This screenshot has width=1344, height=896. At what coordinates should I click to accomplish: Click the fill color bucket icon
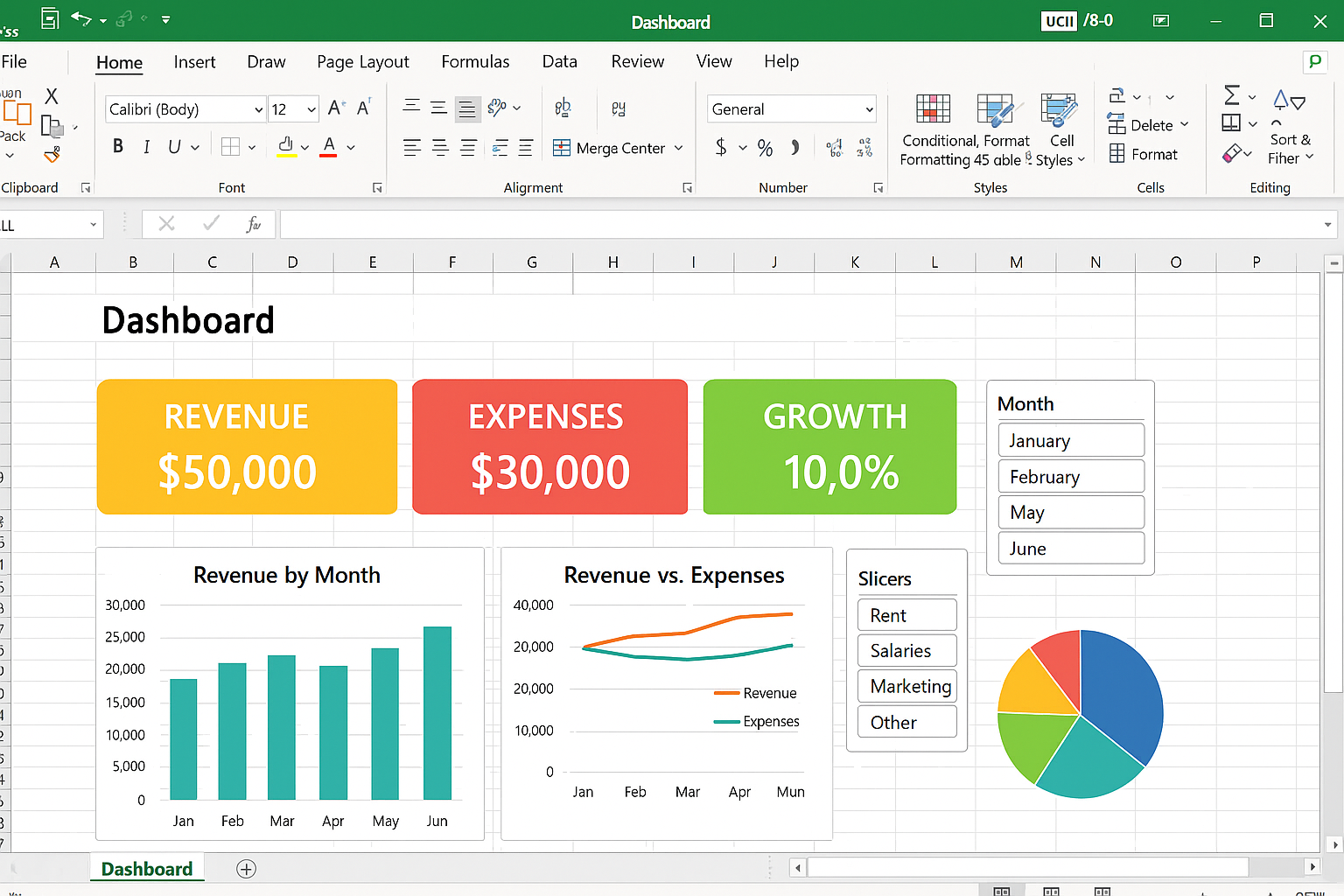tap(285, 146)
